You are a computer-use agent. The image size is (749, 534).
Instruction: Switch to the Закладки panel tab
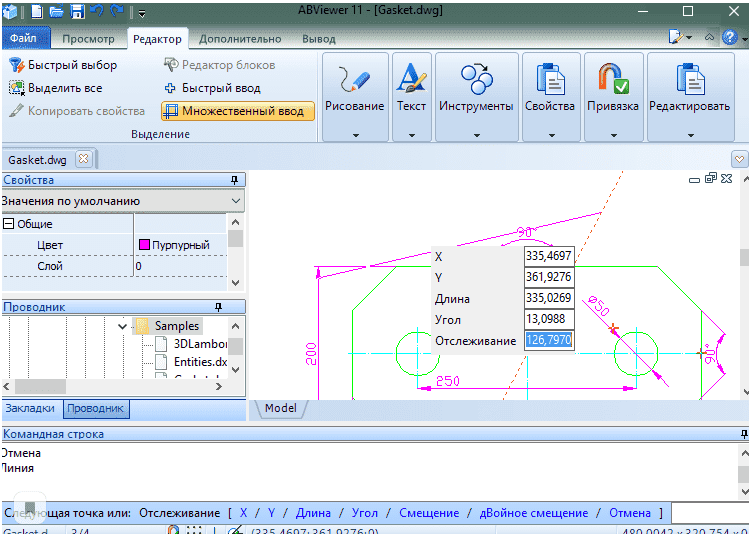(31, 408)
